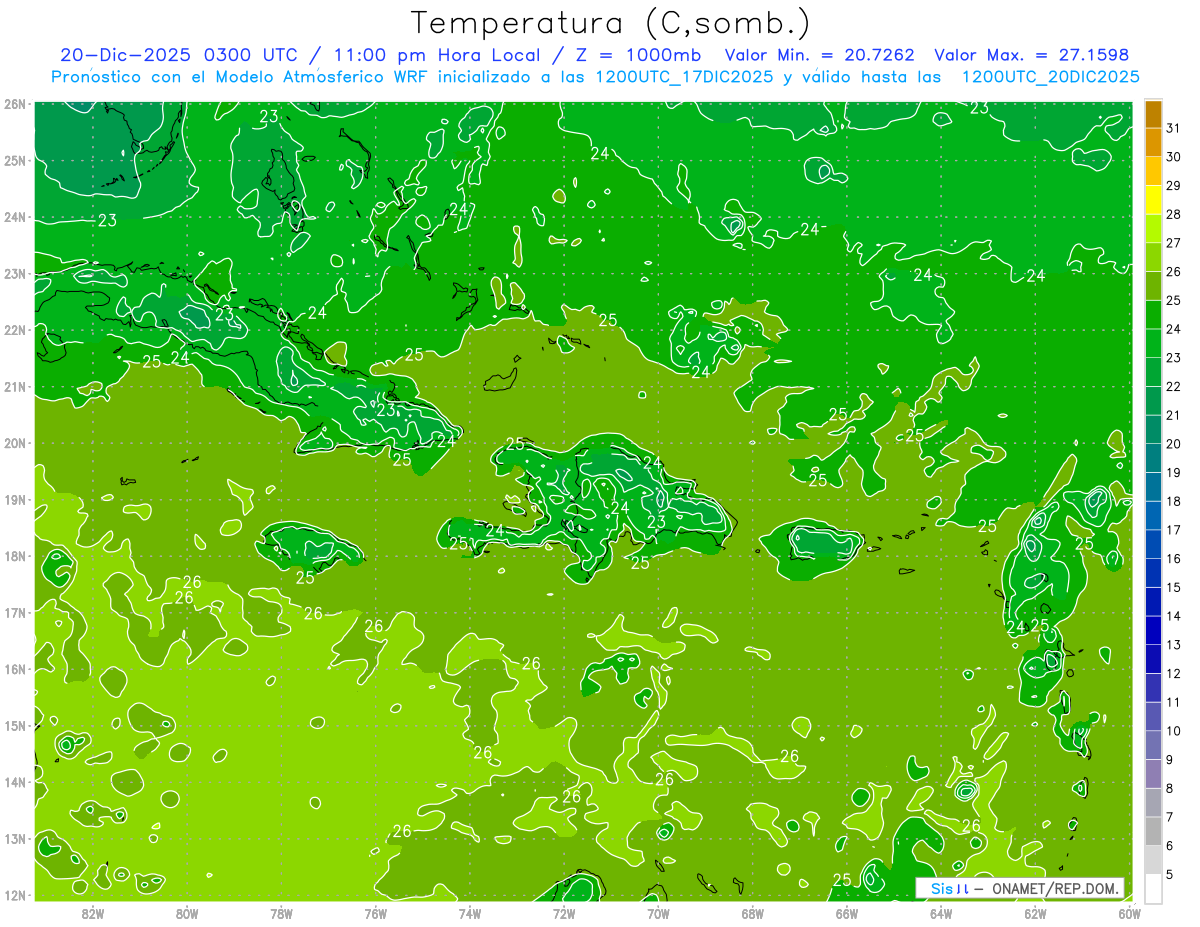Viewport: 1200px width, 927px height.
Task: Click the 'ONAMET/REP.DOM.' credit label
Action: (x=1055, y=888)
